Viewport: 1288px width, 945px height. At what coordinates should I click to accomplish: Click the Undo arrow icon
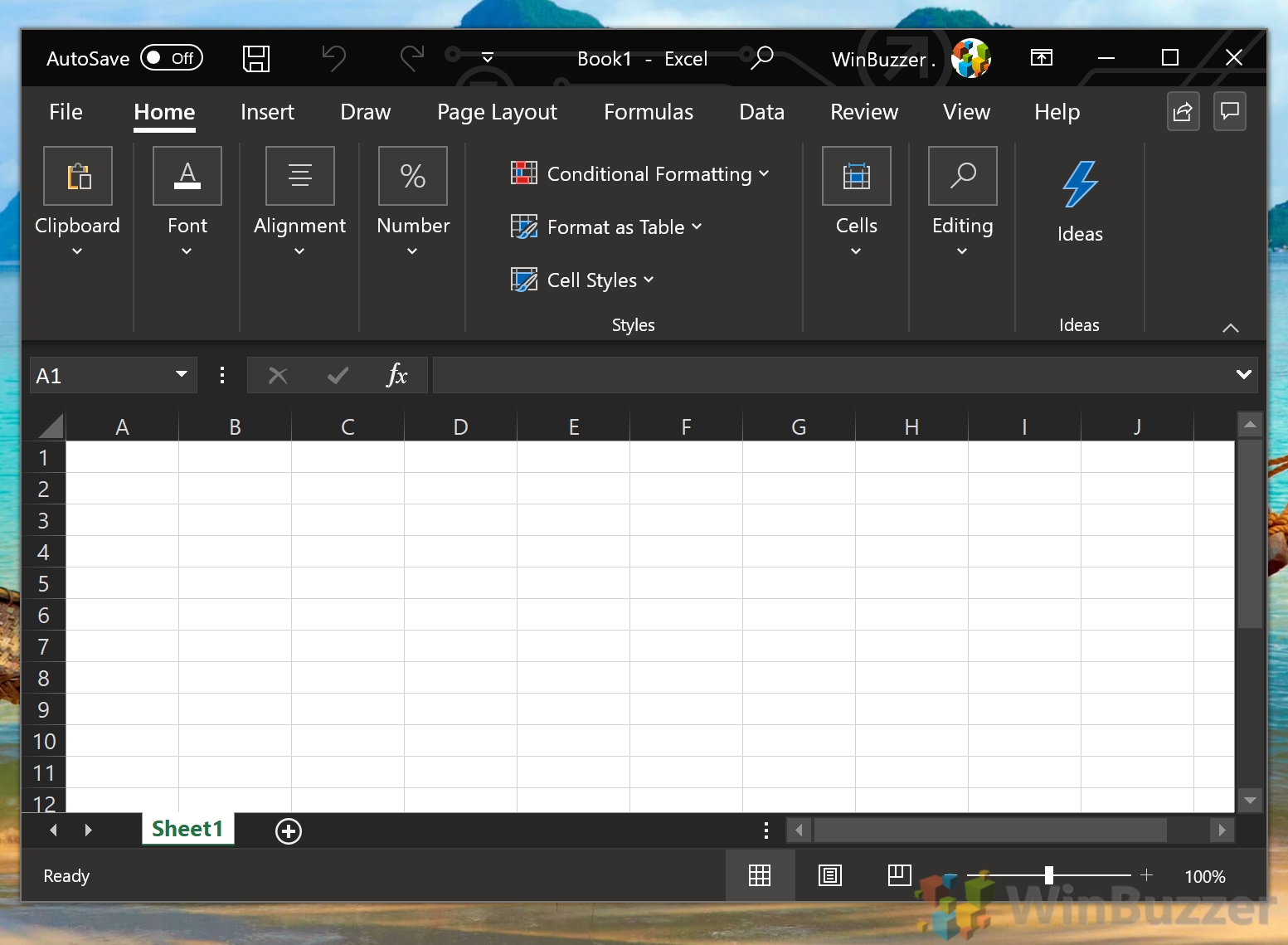point(333,58)
